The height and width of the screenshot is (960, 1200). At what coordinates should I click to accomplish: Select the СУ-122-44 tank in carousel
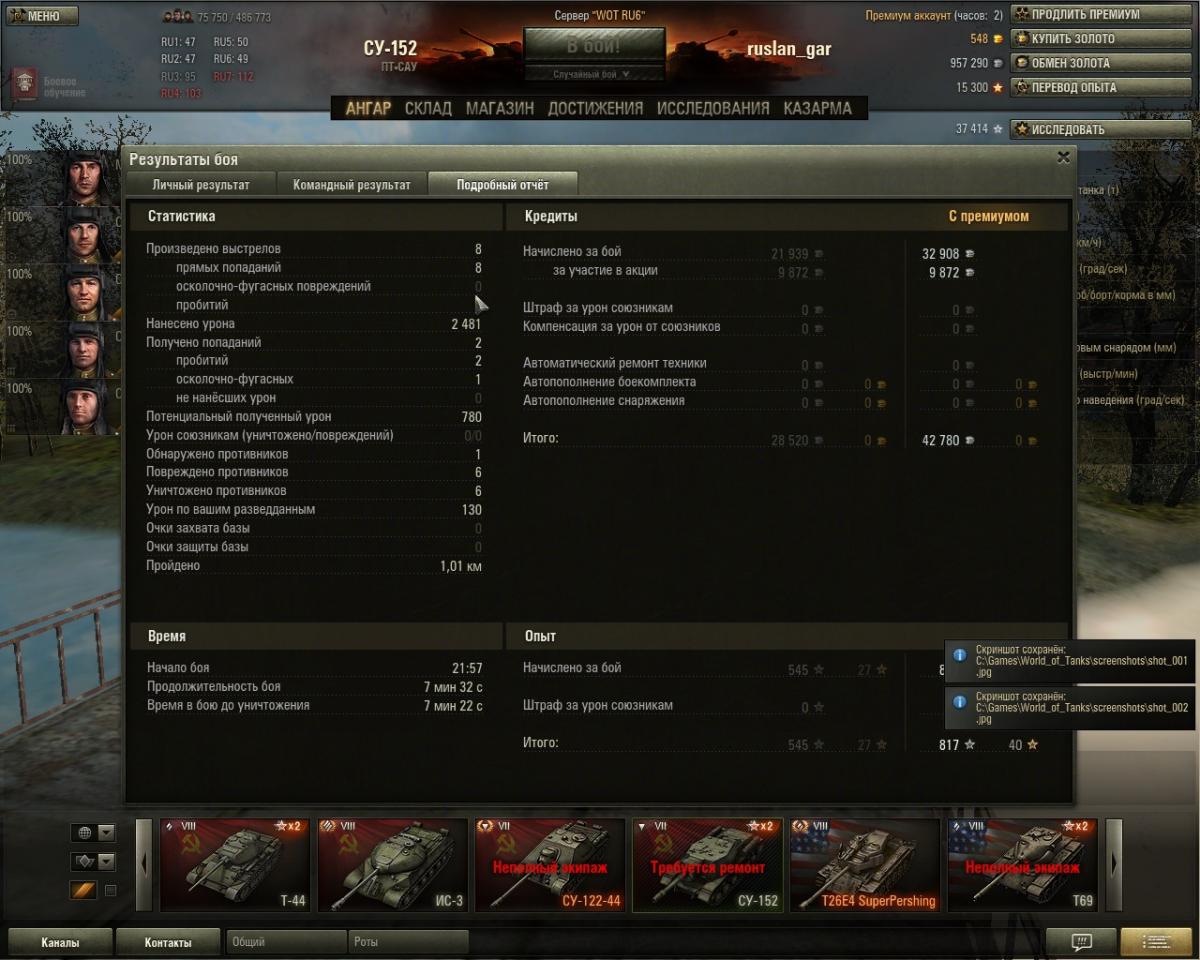[550, 865]
